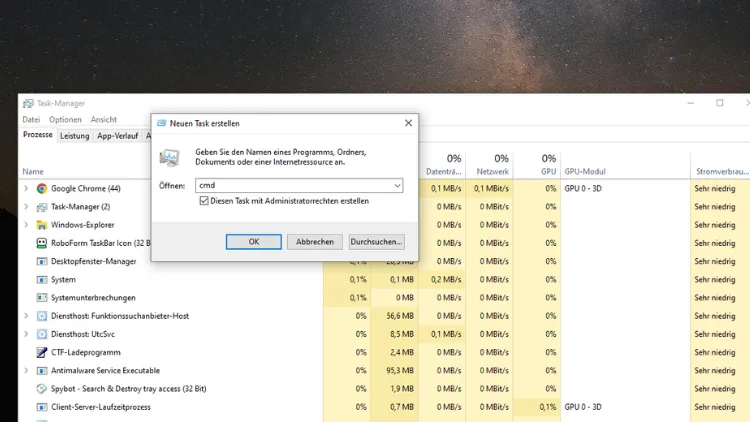750x422 pixels.
Task: Click the 0,2 MB/s disk value for System
Action: (446, 279)
